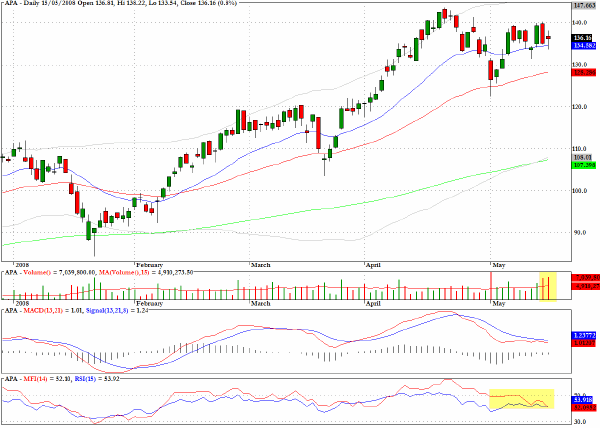
Task: Click the yellow highlighted volume bars
Action: pyautogui.click(x=548, y=286)
